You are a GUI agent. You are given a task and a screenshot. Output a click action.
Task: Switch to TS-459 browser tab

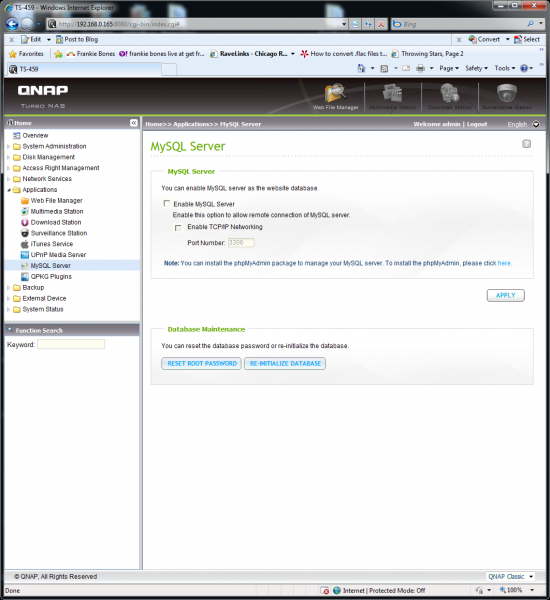click(x=84, y=69)
